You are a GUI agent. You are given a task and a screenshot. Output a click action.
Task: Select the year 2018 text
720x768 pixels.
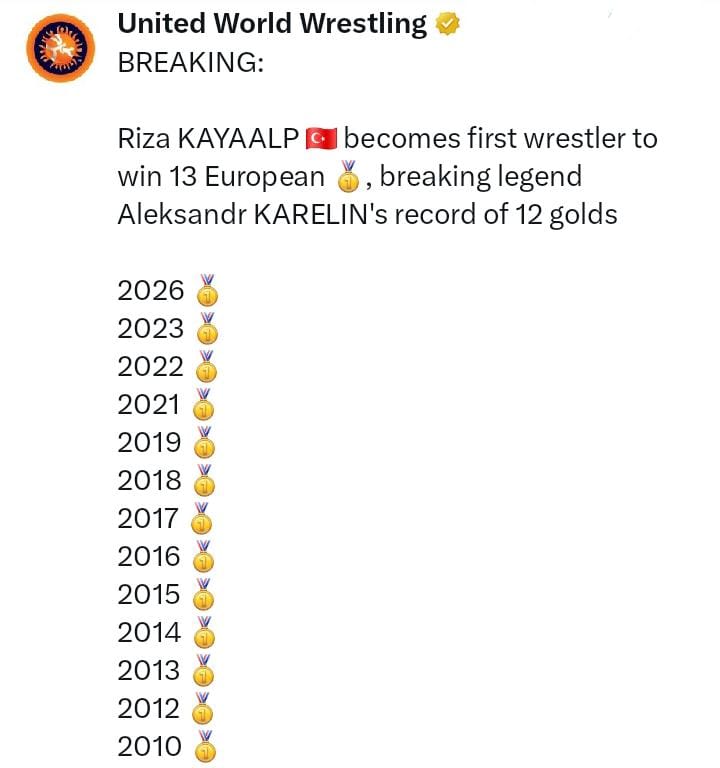tap(151, 481)
